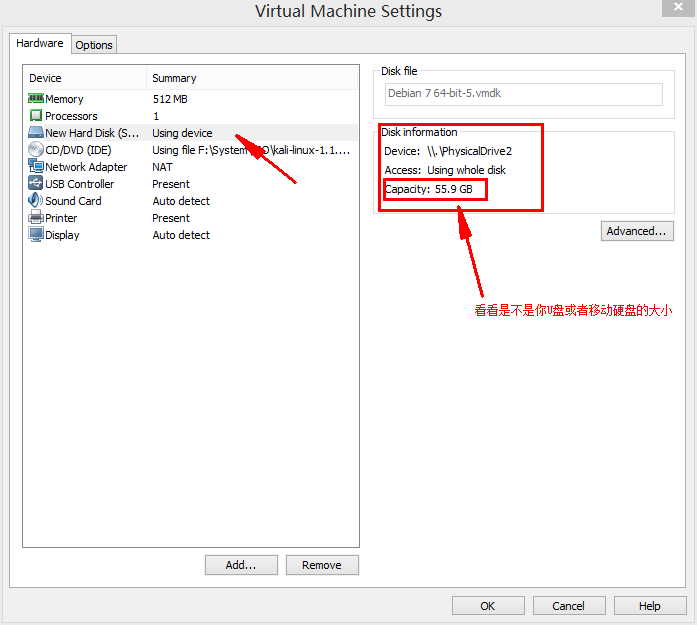Click the USB Controller Present summary
The width and height of the screenshot is (697, 625).
coord(171,184)
